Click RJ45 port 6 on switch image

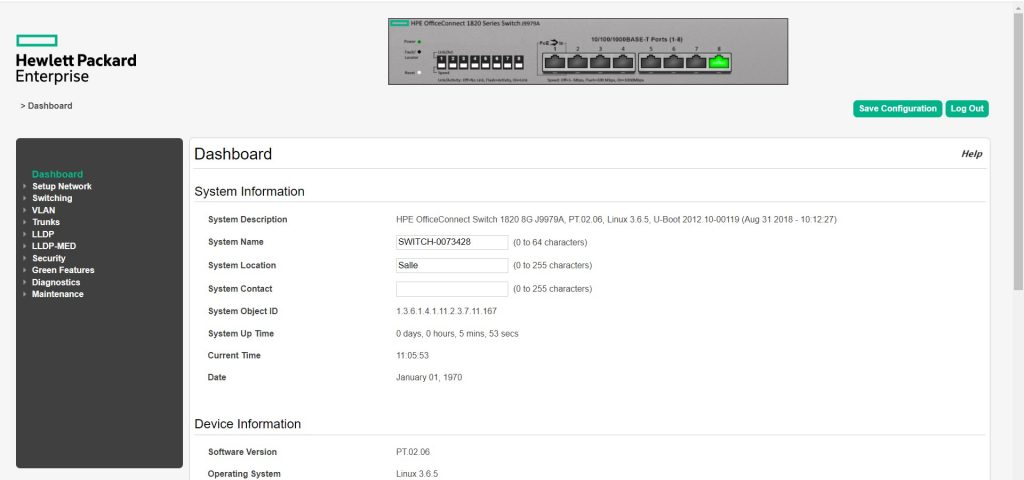click(x=674, y=62)
